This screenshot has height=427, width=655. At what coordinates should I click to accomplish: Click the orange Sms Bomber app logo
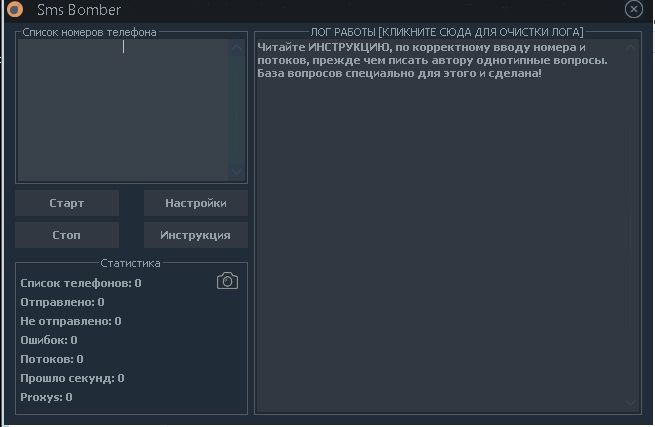point(15,9)
